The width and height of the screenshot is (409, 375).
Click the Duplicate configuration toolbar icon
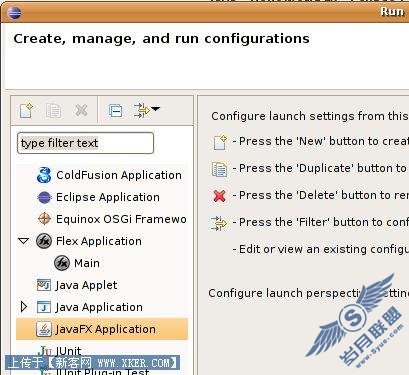click(x=54, y=110)
